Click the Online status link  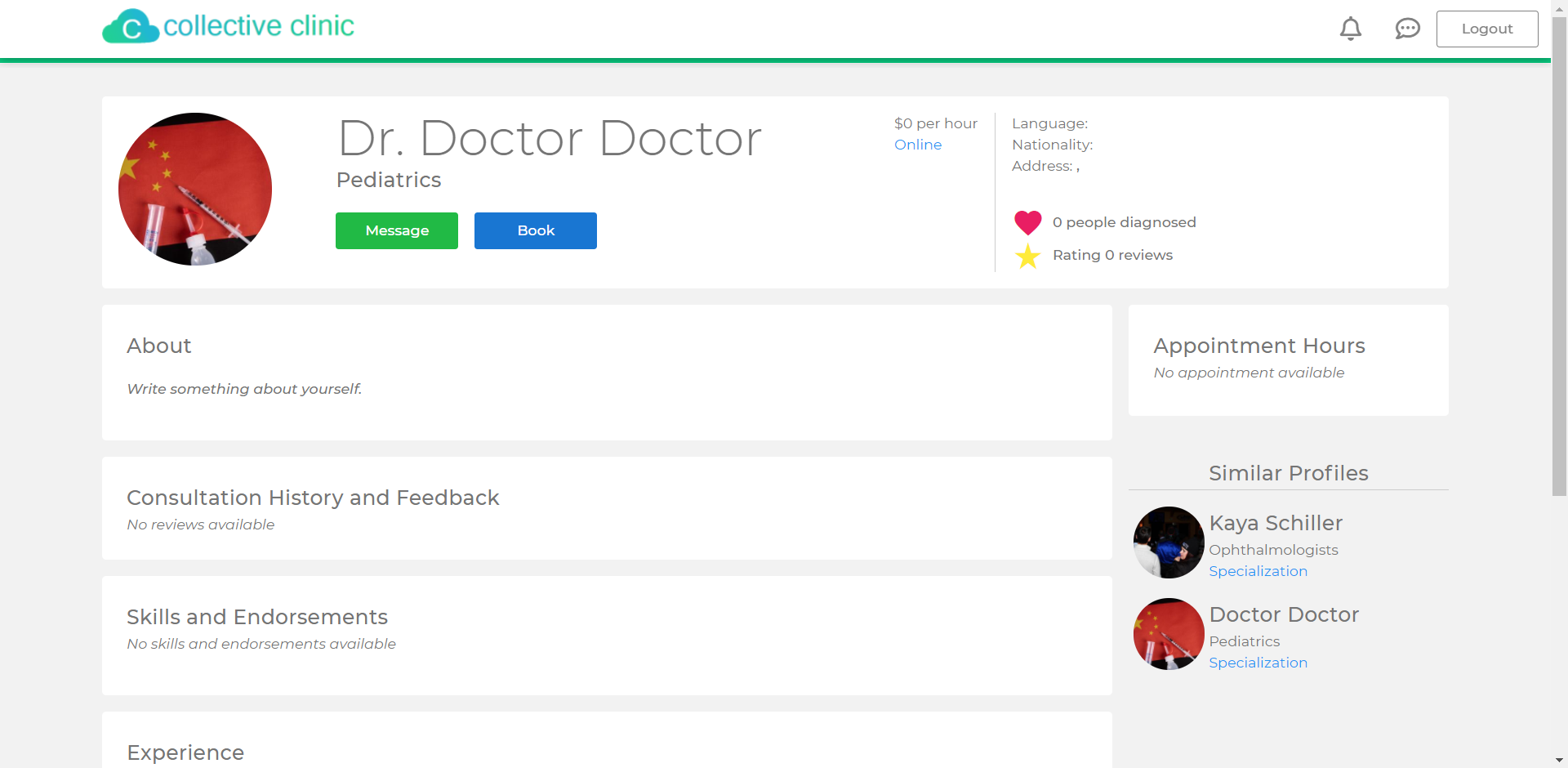[x=918, y=145]
